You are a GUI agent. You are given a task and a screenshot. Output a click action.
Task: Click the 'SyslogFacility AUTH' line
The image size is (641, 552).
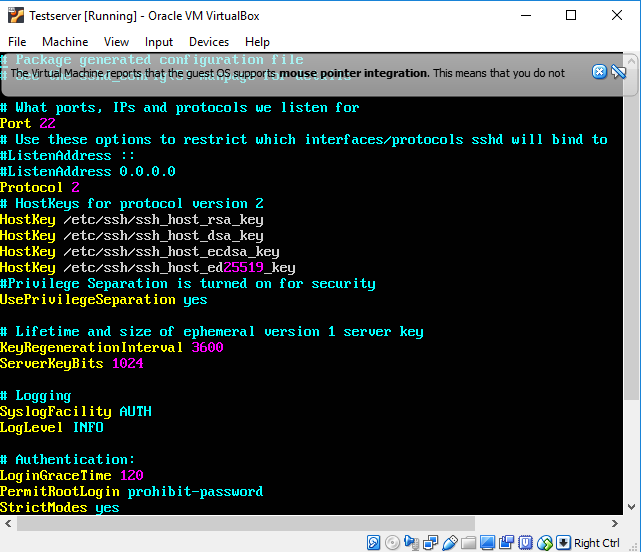point(76,411)
